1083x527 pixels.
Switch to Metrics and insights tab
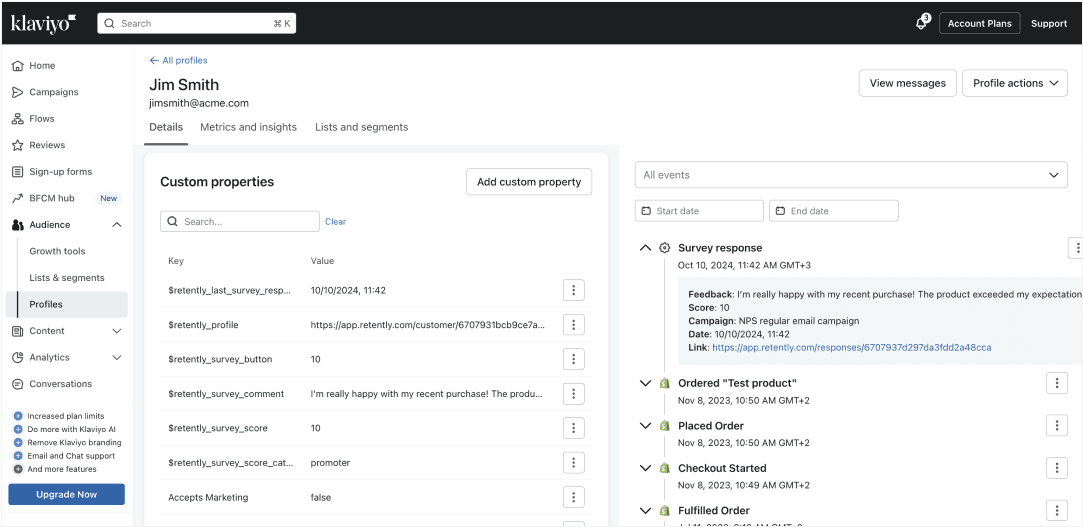pyautogui.click(x=249, y=127)
